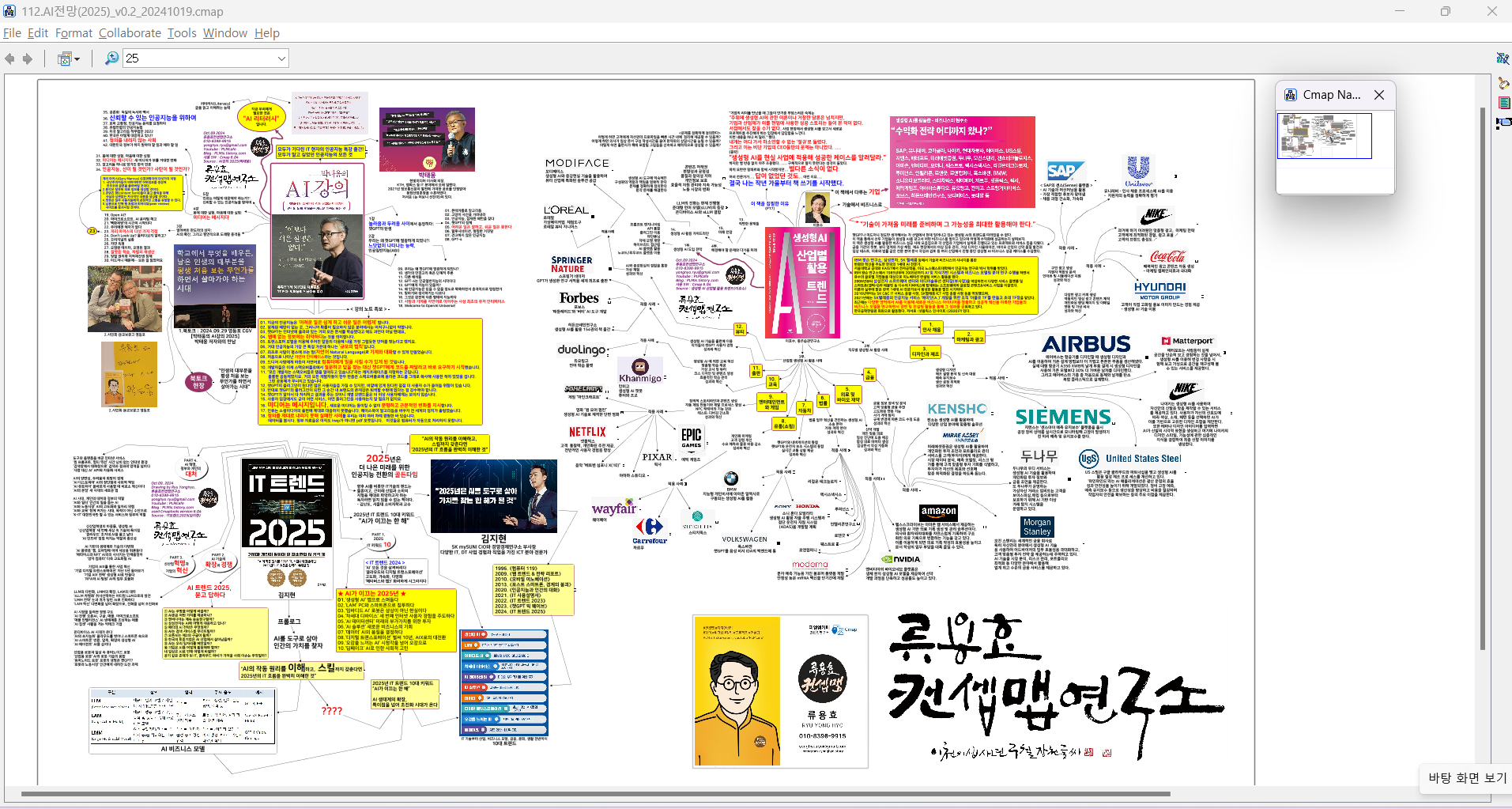Select the Morgan Stanley logo node
1512x809 pixels.
pos(1037,527)
